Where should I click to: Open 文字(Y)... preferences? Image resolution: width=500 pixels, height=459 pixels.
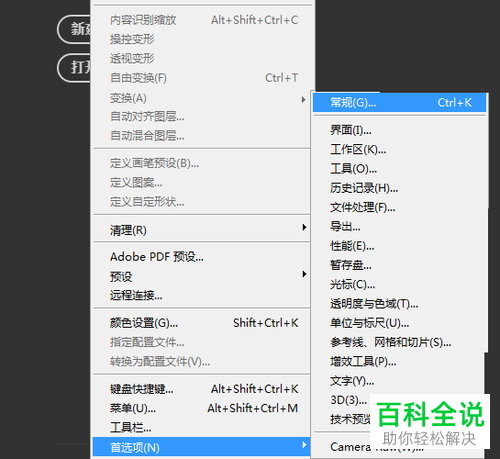399,381
